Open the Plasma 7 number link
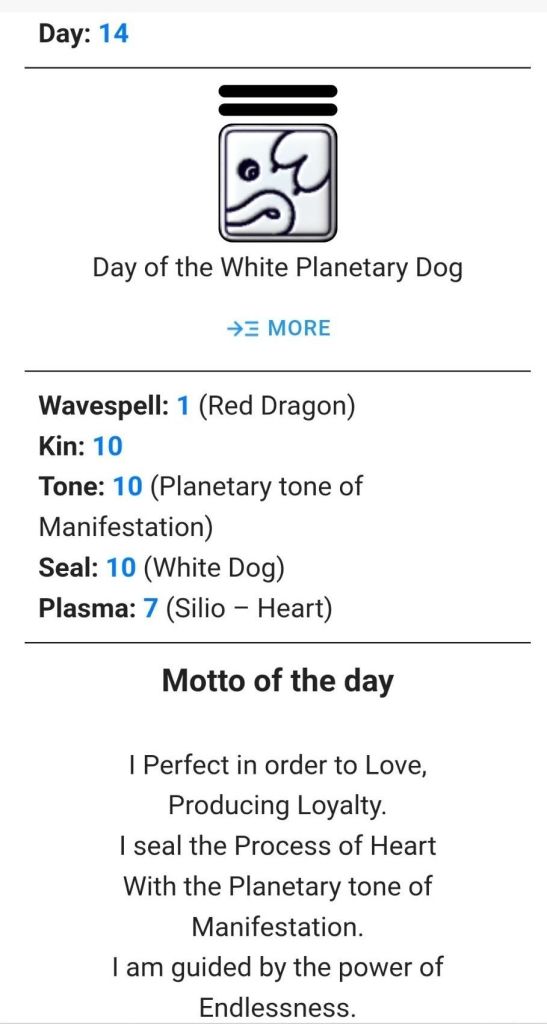 pyautogui.click(x=151, y=608)
